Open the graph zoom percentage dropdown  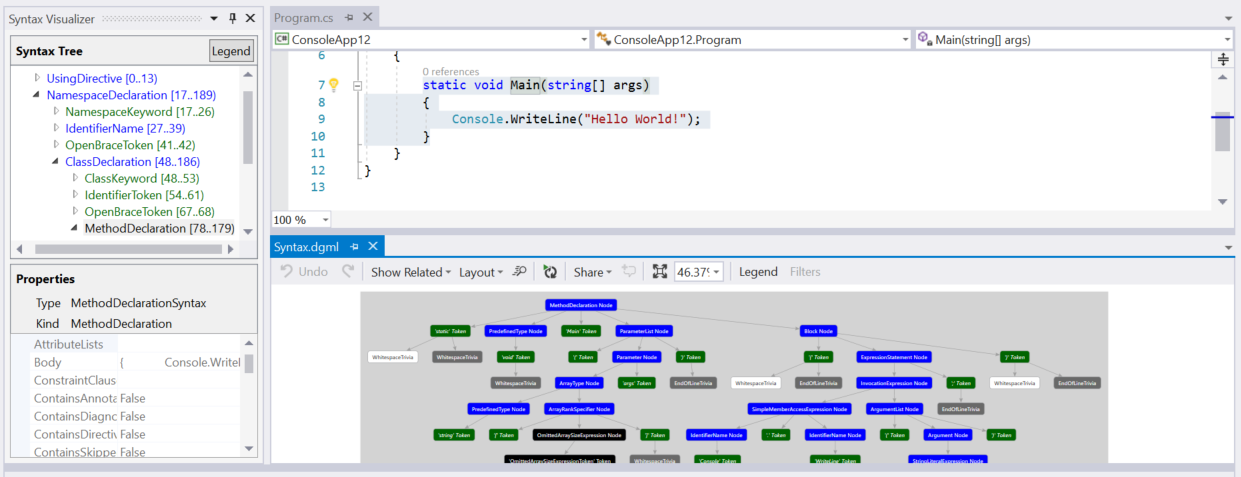click(717, 272)
